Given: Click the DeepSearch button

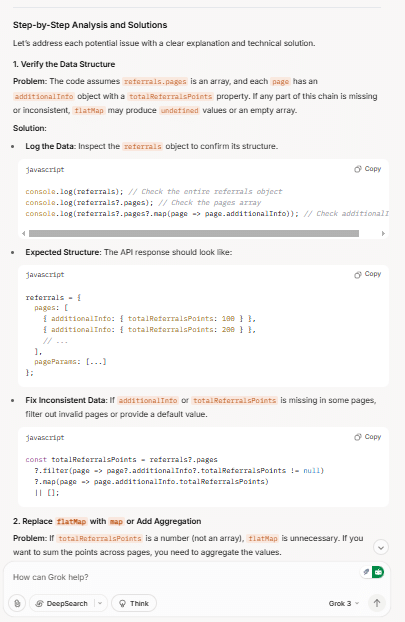Looking at the screenshot, I should click(61, 603).
